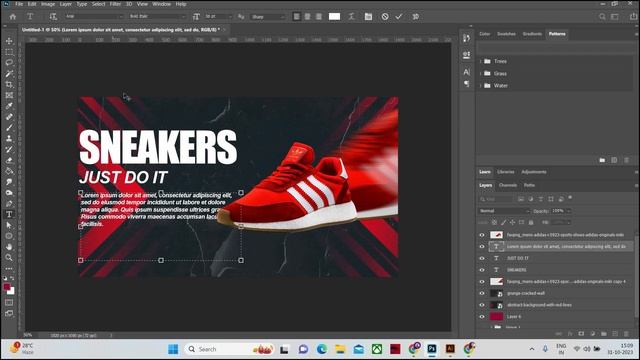Open the font size dropdown

pos(218,17)
